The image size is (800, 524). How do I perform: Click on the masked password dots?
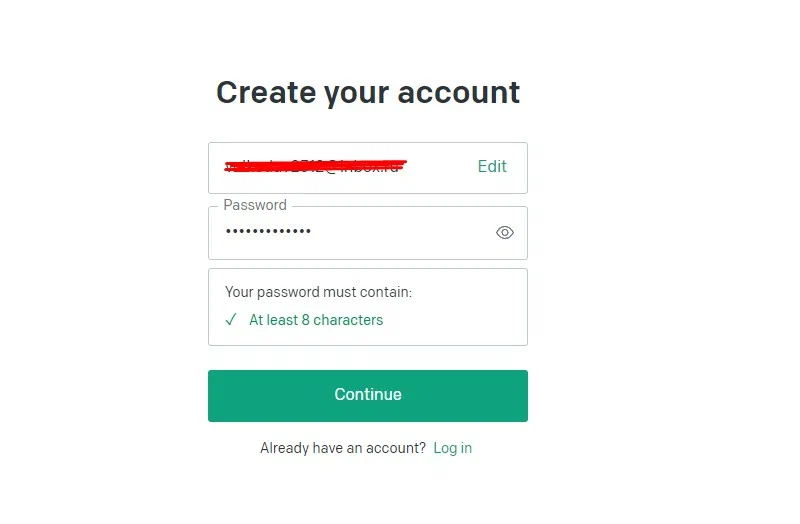[268, 231]
